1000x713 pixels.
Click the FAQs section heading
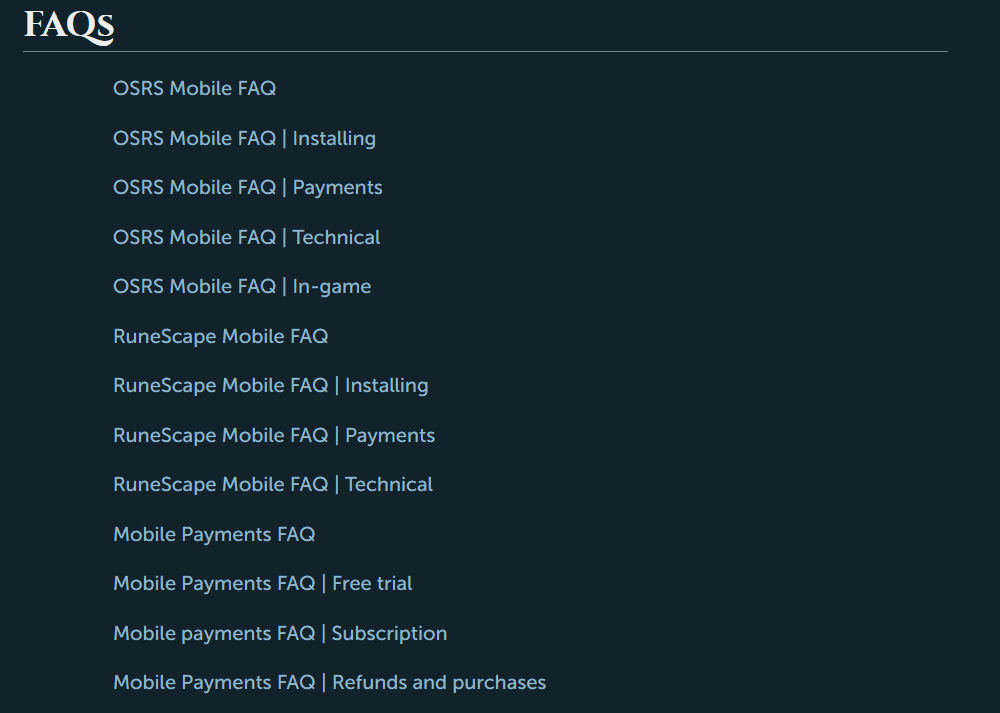(x=69, y=26)
